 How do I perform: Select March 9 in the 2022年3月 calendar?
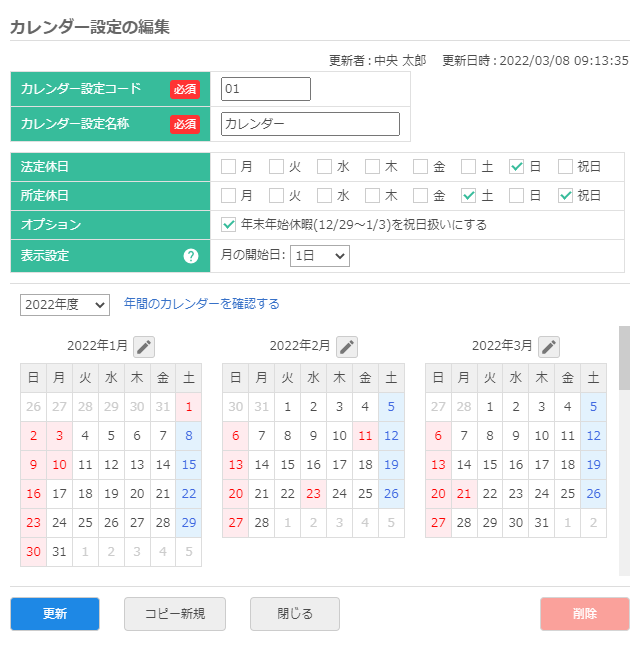coord(516,436)
